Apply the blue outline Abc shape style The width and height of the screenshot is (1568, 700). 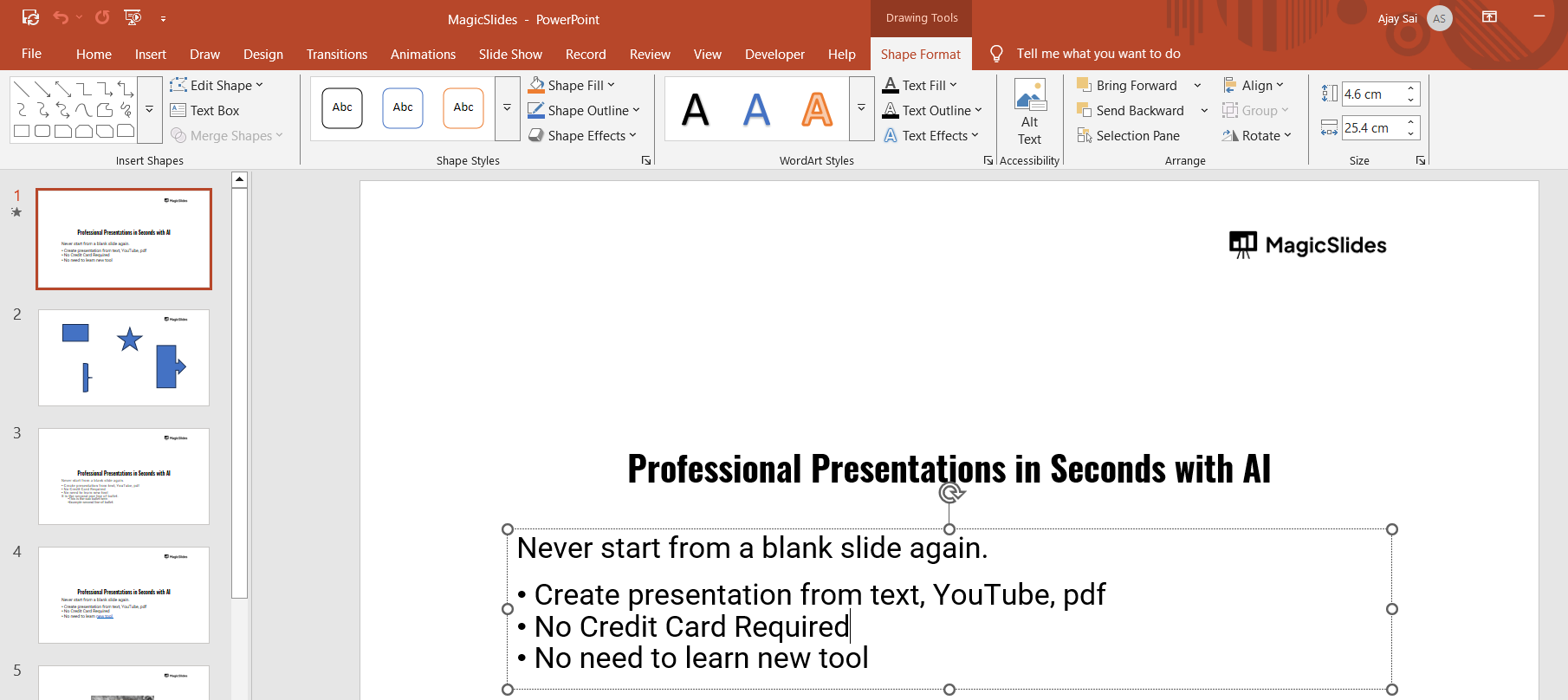point(403,108)
